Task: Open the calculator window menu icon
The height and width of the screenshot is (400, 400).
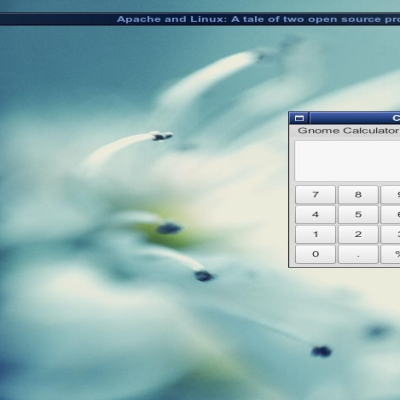Action: click(299, 118)
